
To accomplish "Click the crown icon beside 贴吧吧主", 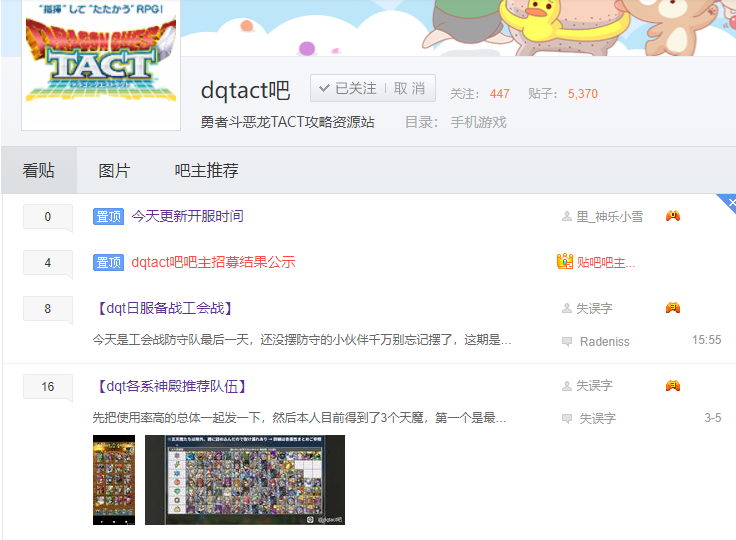I will pos(565,261).
